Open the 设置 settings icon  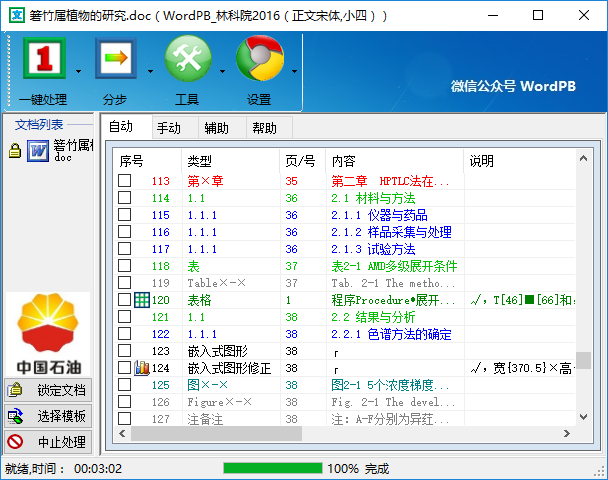tap(259, 62)
